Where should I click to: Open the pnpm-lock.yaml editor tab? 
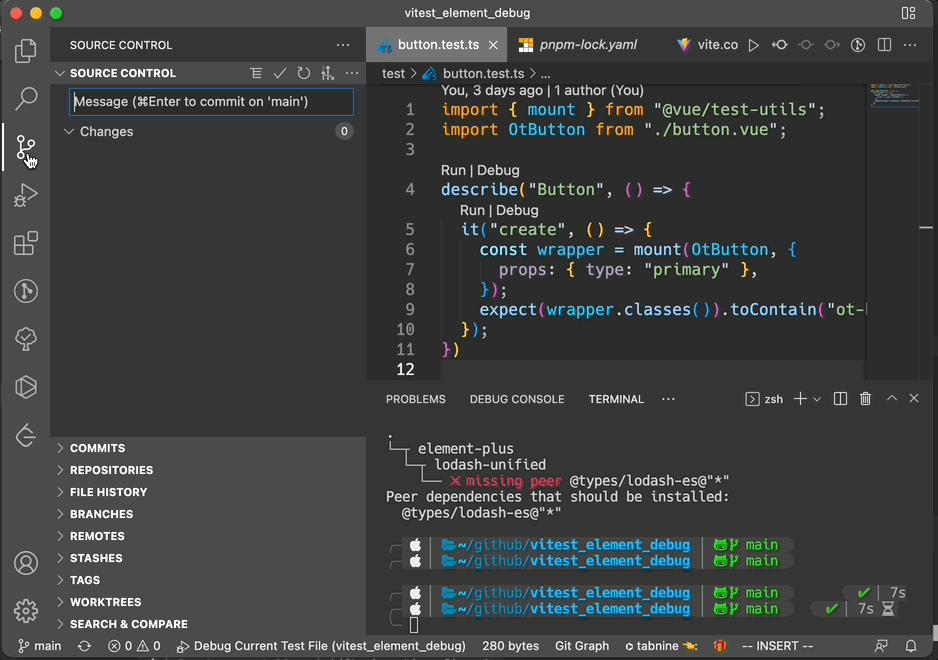(x=587, y=45)
